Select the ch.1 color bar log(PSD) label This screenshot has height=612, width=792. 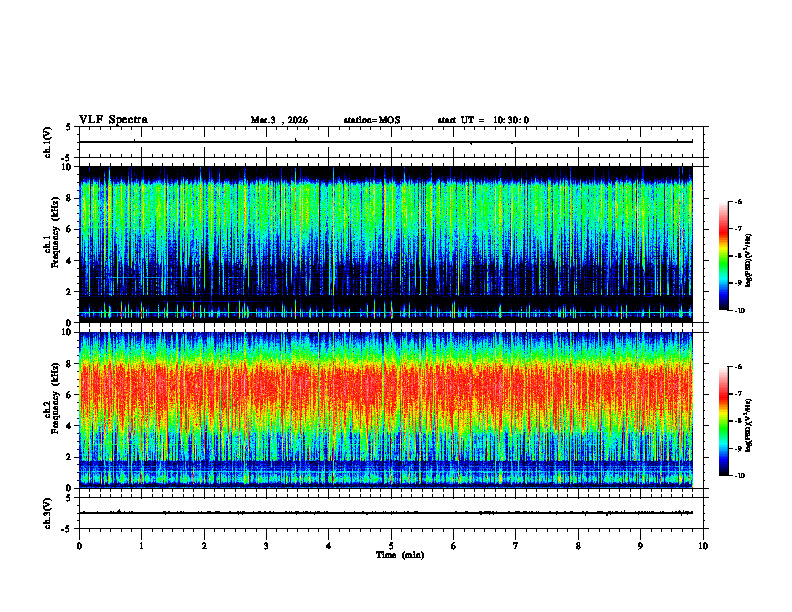[749, 260]
